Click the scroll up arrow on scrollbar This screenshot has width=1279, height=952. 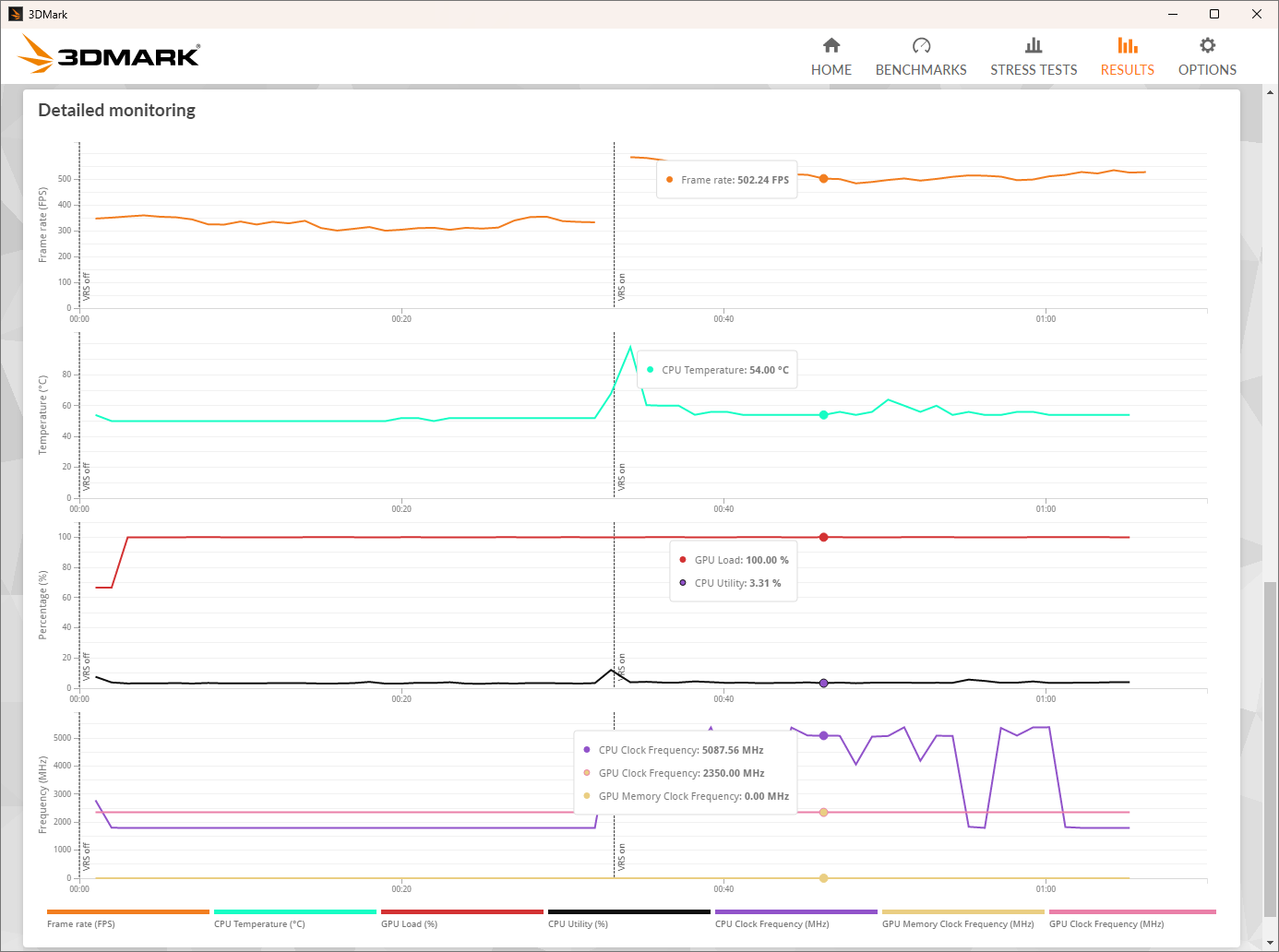pos(1270,92)
